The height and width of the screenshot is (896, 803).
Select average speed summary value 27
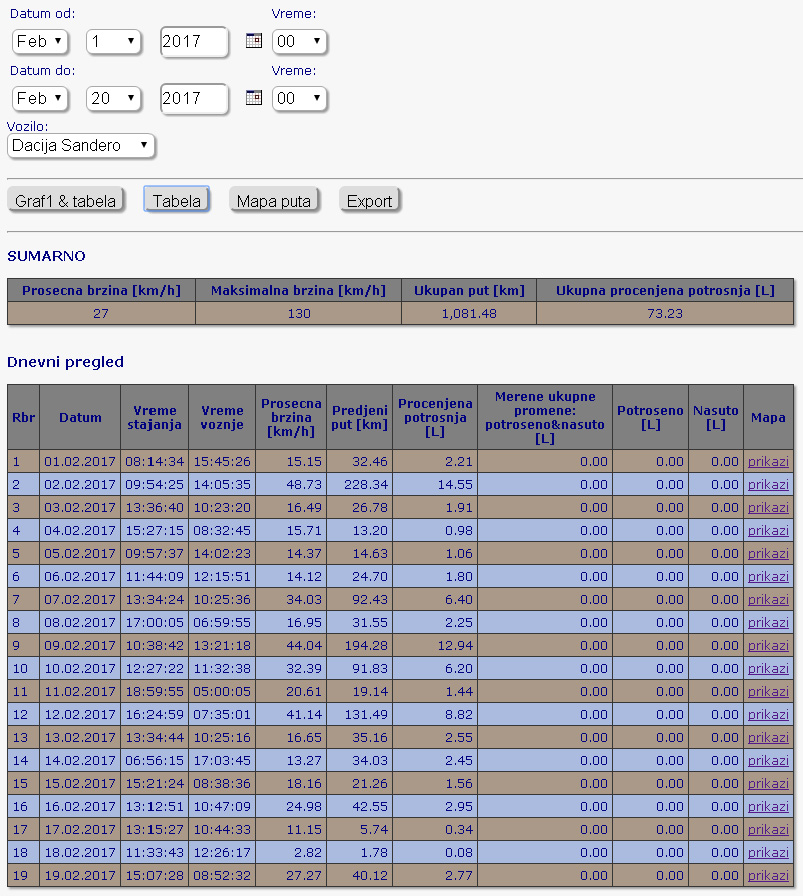(101, 313)
